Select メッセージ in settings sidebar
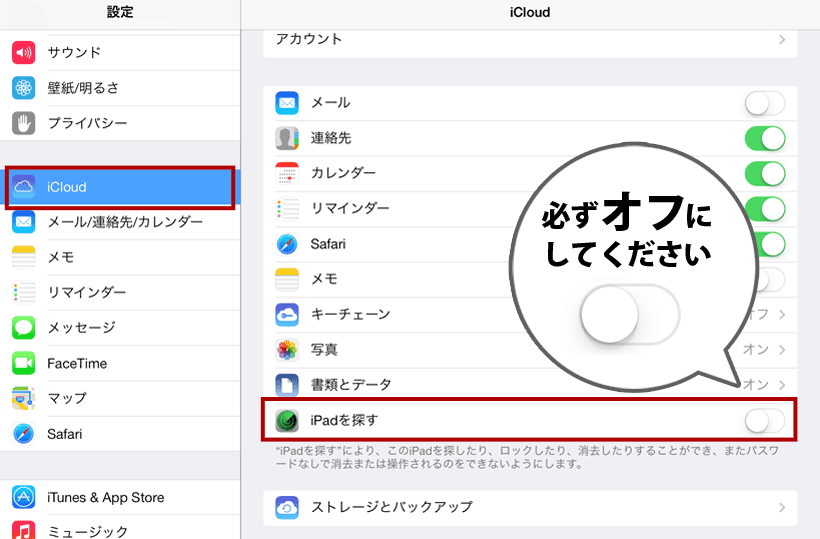The image size is (820, 539). coord(120,328)
